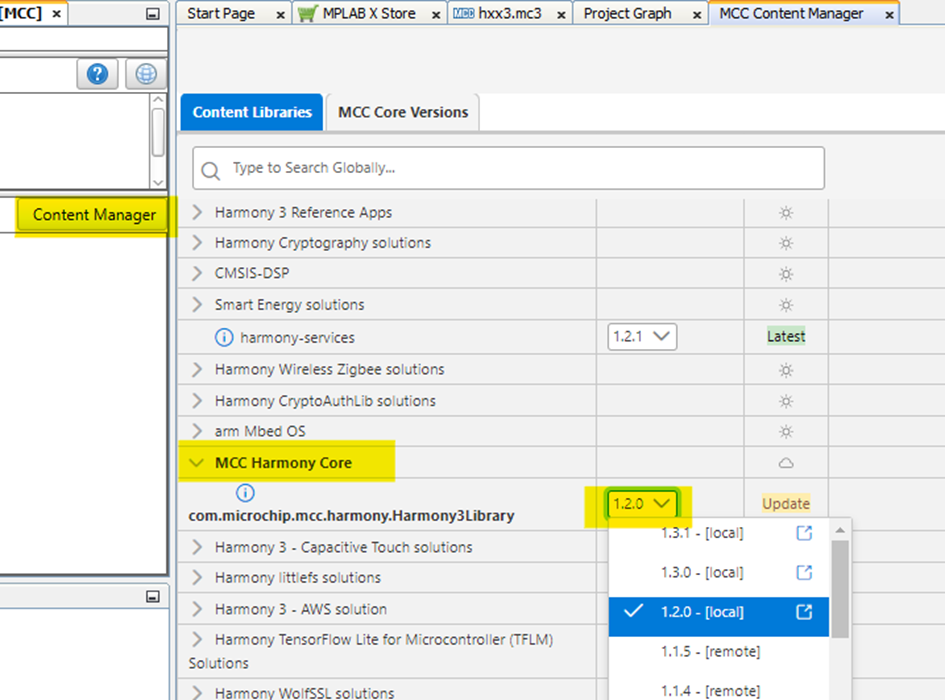Image resolution: width=945 pixels, height=700 pixels.
Task: Click the Content Manager button
Action: tap(92, 215)
